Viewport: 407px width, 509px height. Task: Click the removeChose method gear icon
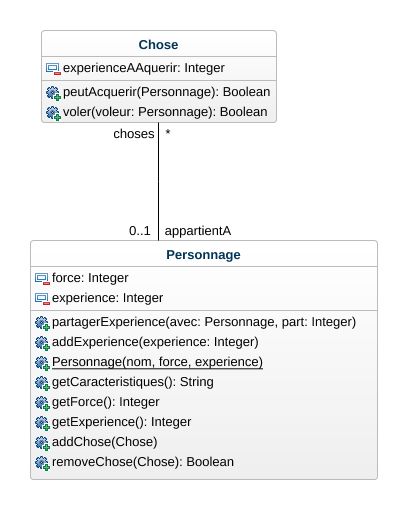coord(42,463)
